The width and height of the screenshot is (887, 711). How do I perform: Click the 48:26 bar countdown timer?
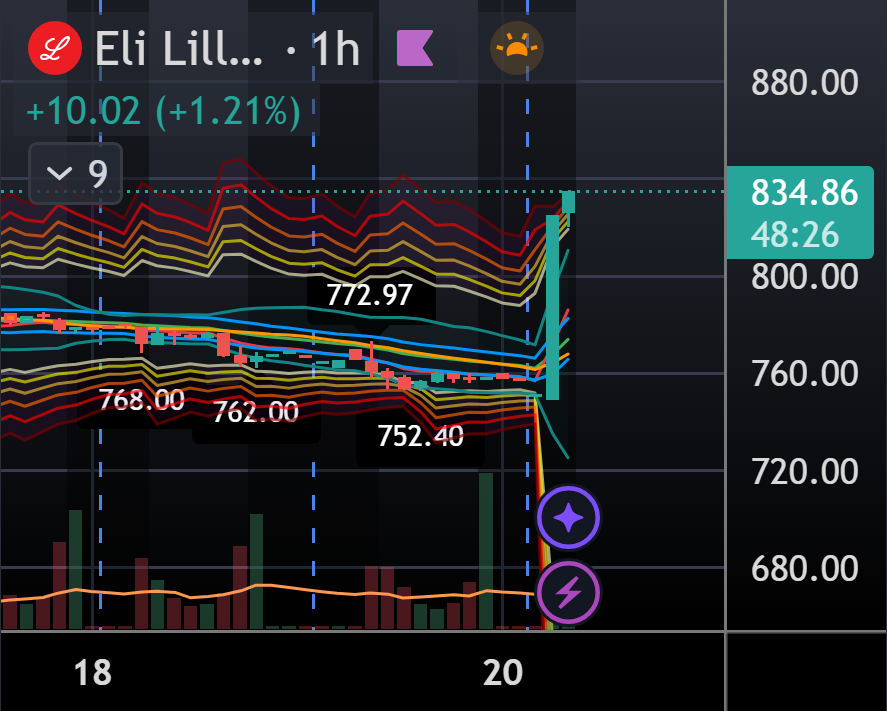(x=795, y=234)
